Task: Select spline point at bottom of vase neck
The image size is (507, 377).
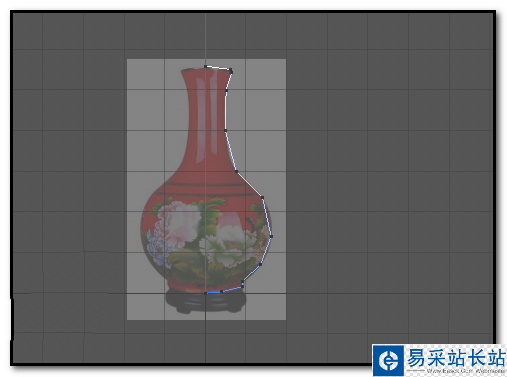Action: [x=226, y=130]
